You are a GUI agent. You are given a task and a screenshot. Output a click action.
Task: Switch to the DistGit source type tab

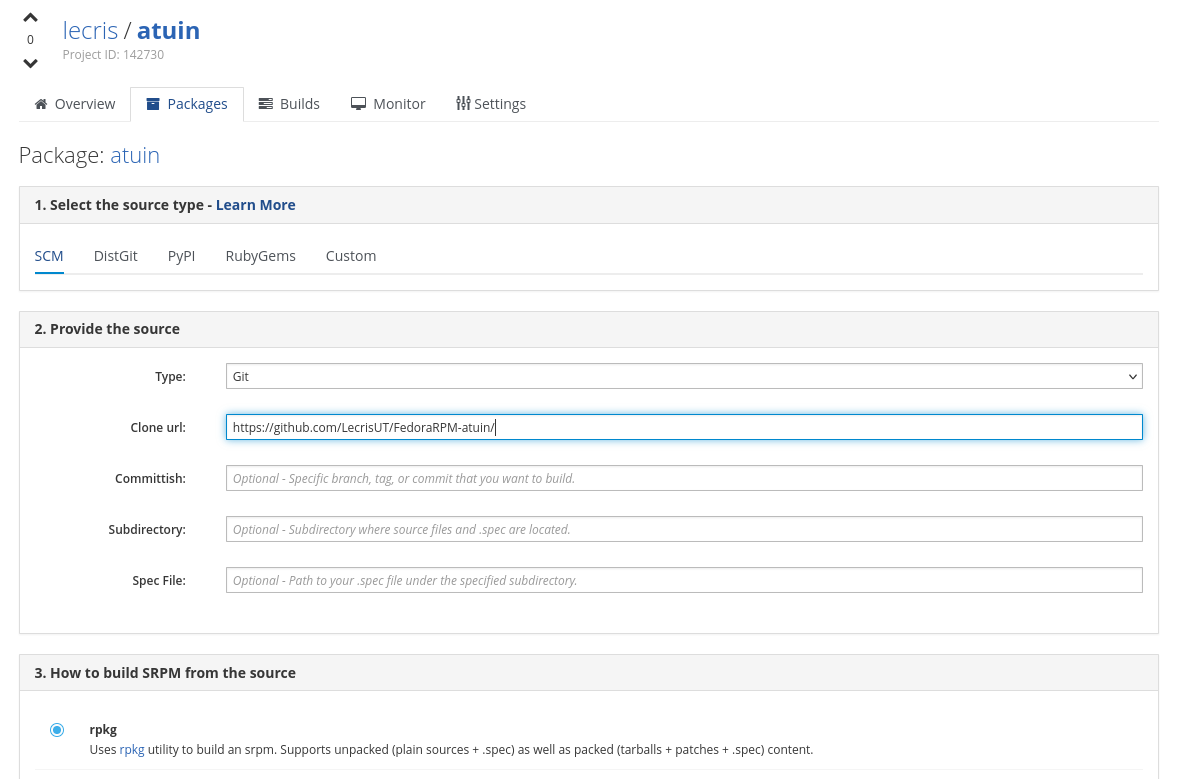pos(115,256)
